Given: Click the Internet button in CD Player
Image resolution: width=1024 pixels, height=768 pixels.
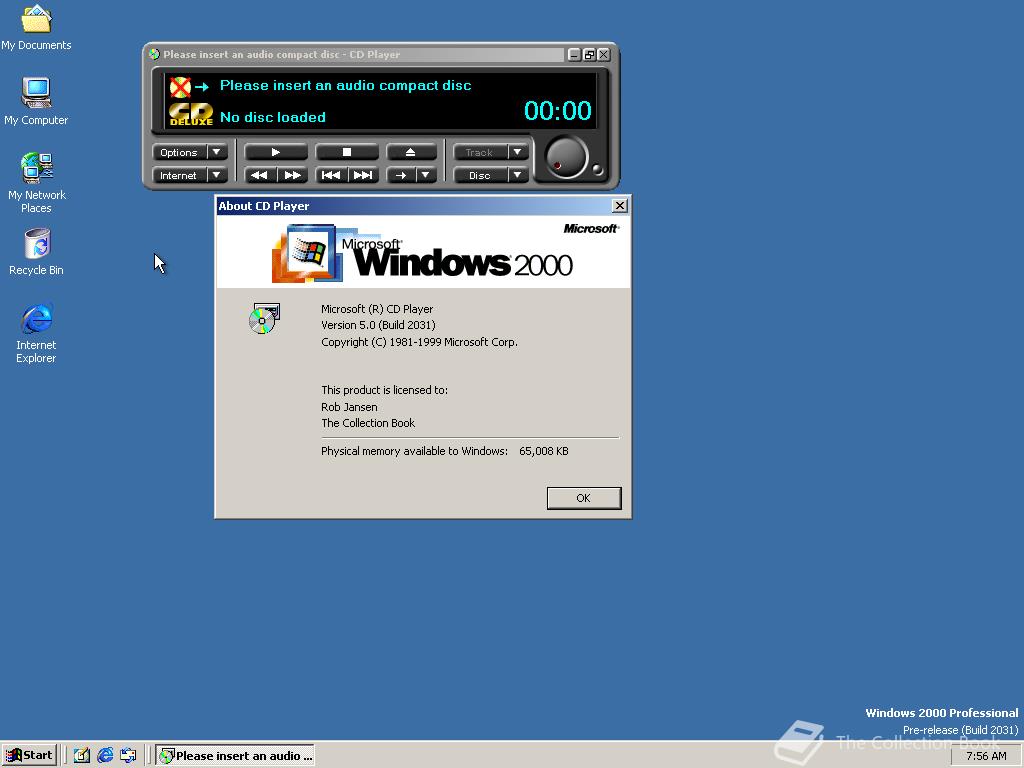Looking at the screenshot, I should click(x=179, y=175).
